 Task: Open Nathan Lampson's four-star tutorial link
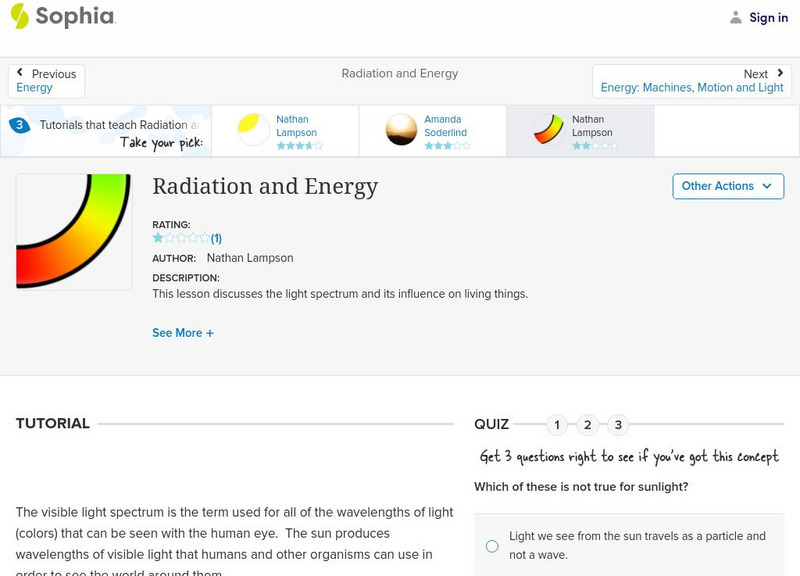[x=296, y=126]
